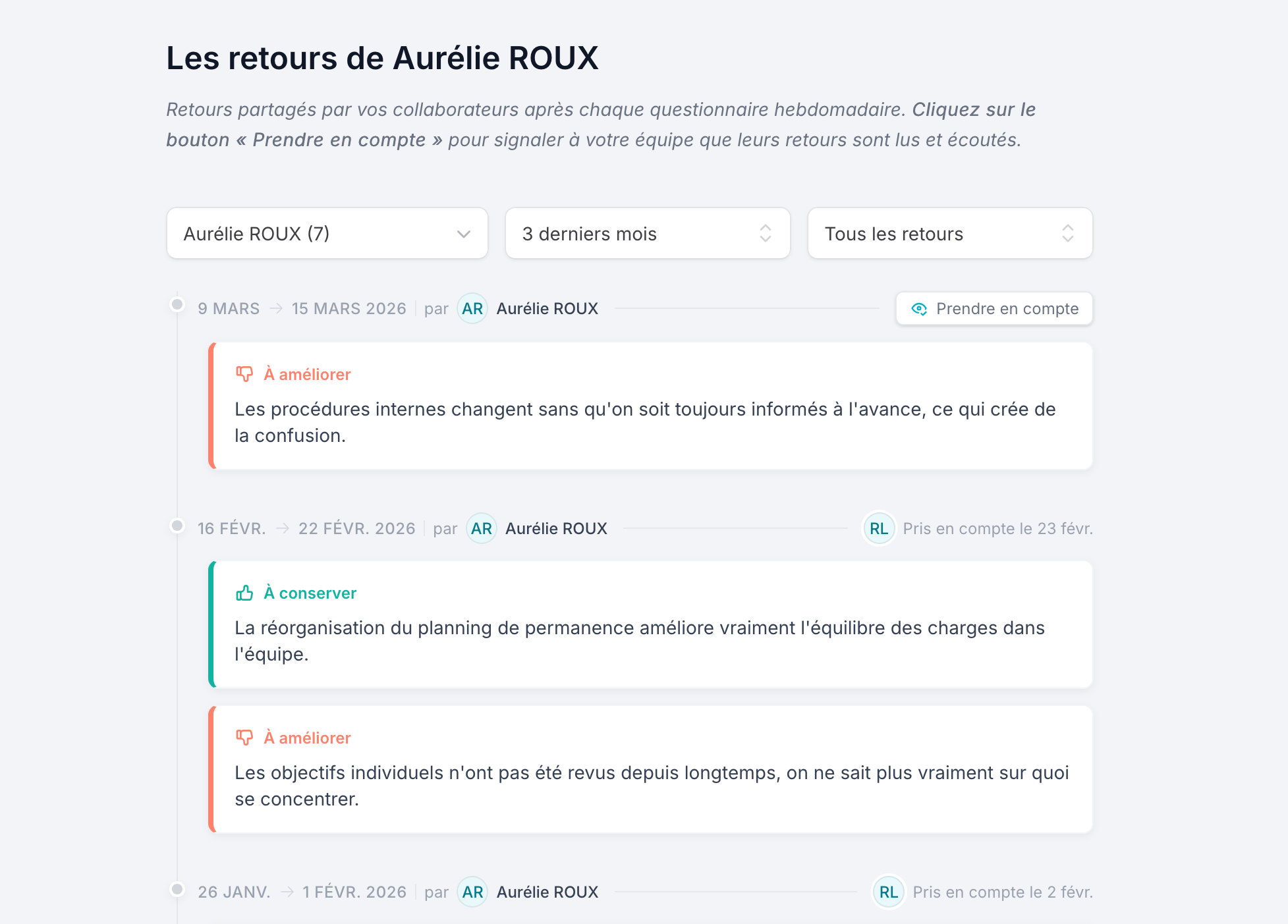This screenshot has height=924, width=1288.
Task: Click Aurélie ROUX name on 16 févr. entry
Action: point(557,529)
